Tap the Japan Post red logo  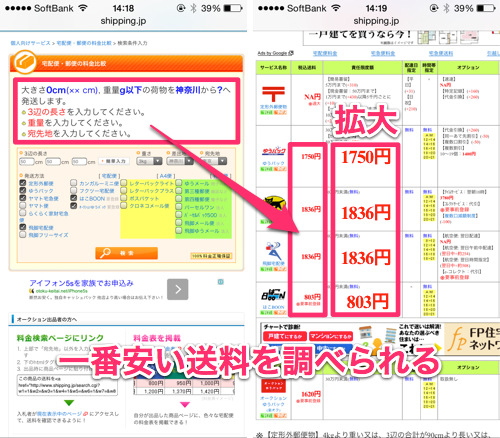(273, 94)
